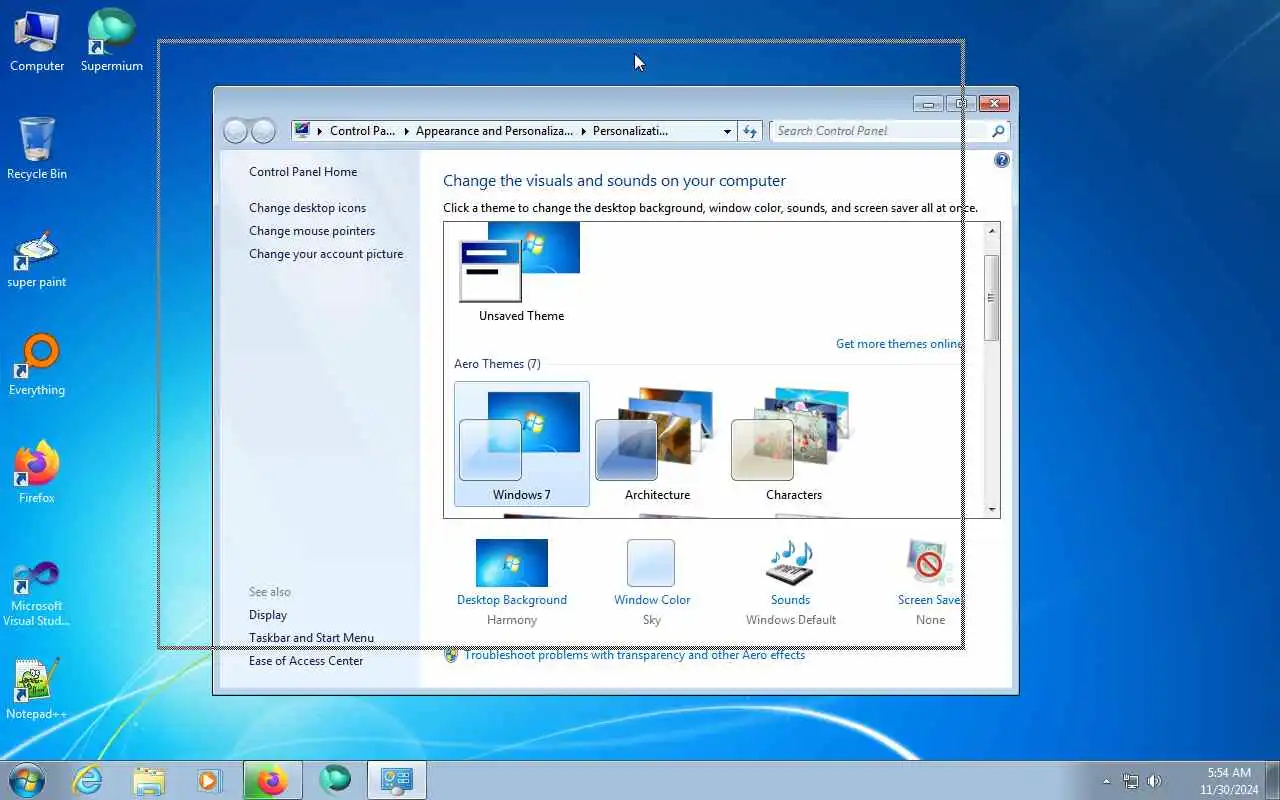Viewport: 1280px width, 800px height.
Task: Open Desktop Background settings
Action: click(x=512, y=583)
